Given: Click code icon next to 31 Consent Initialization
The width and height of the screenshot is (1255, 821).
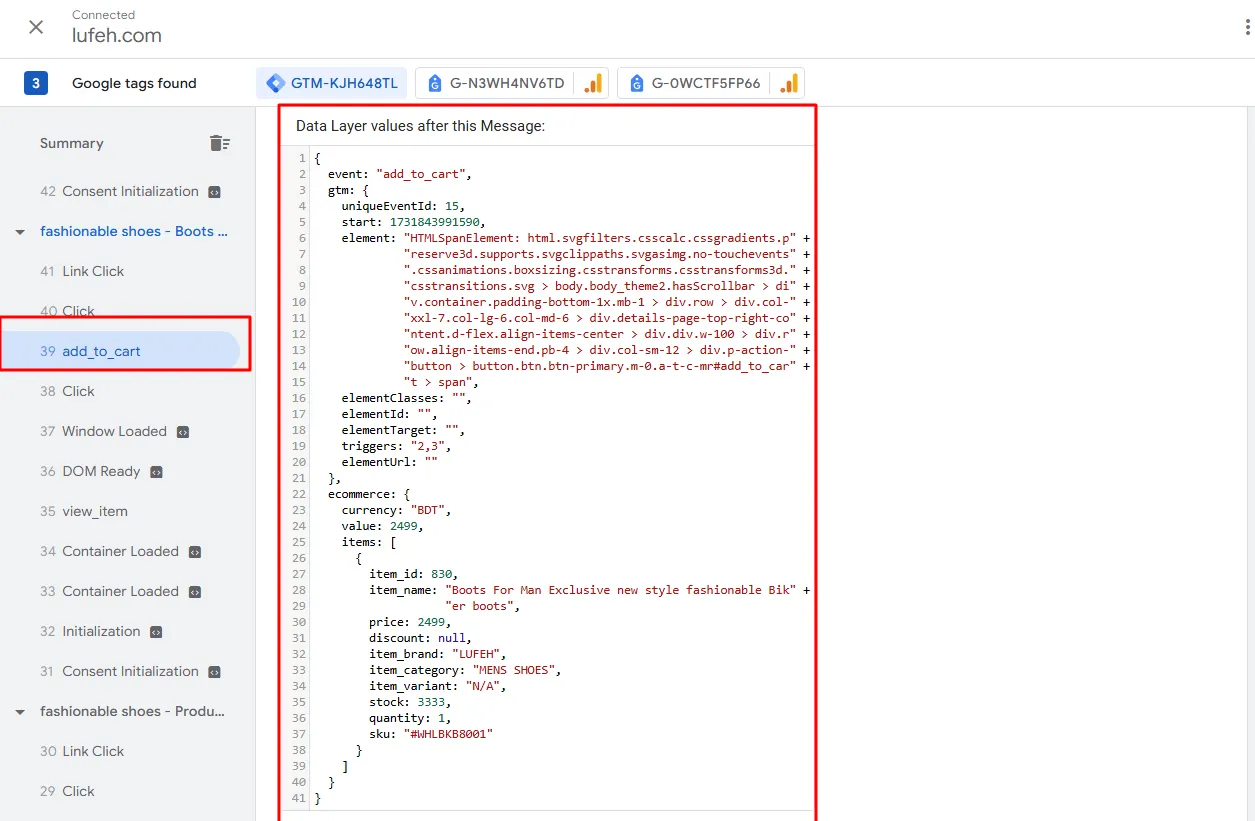Looking at the screenshot, I should coord(214,672).
